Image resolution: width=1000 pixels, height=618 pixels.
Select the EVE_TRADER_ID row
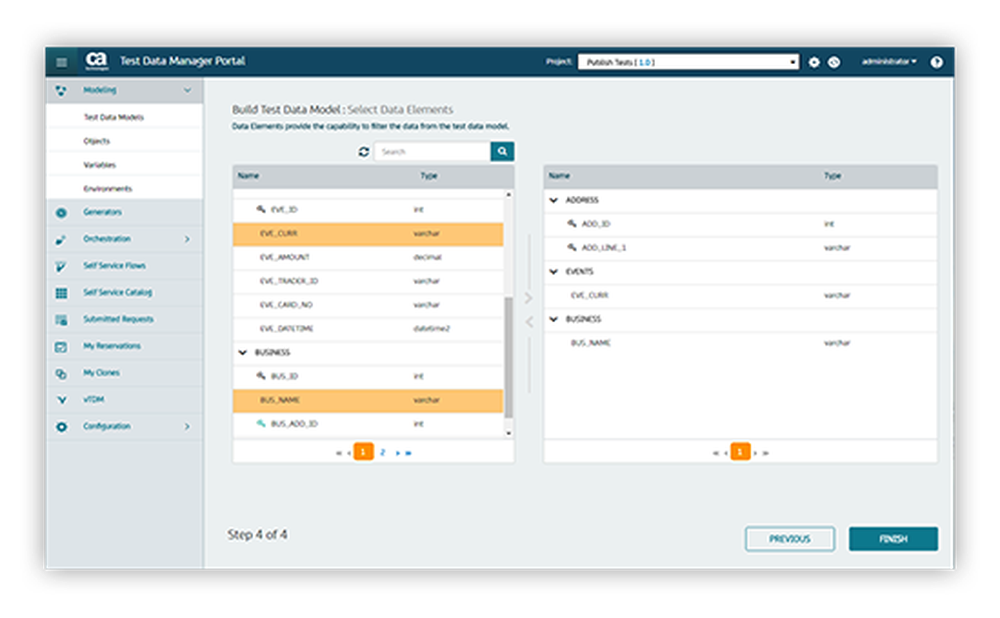tap(368, 281)
